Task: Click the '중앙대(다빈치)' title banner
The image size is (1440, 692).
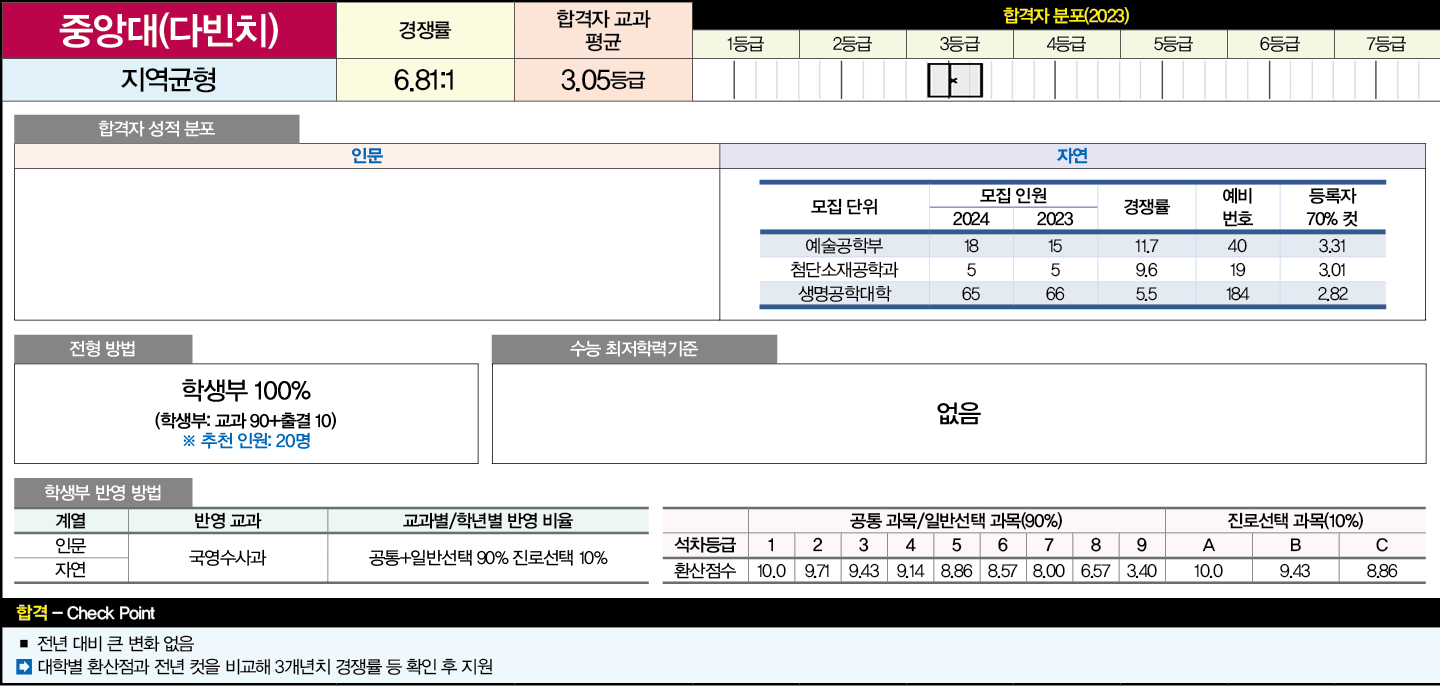Action: point(168,30)
